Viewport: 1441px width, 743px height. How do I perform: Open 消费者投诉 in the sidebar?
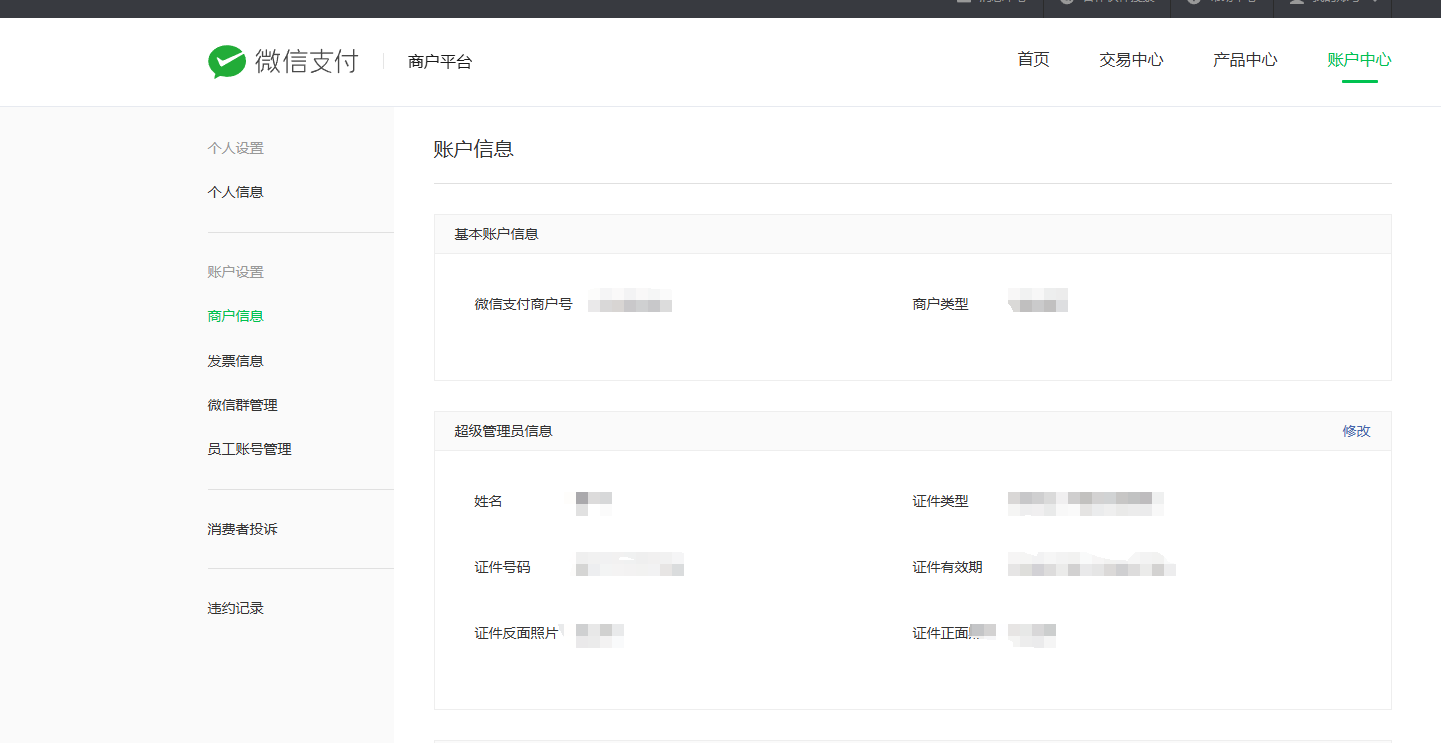click(243, 529)
